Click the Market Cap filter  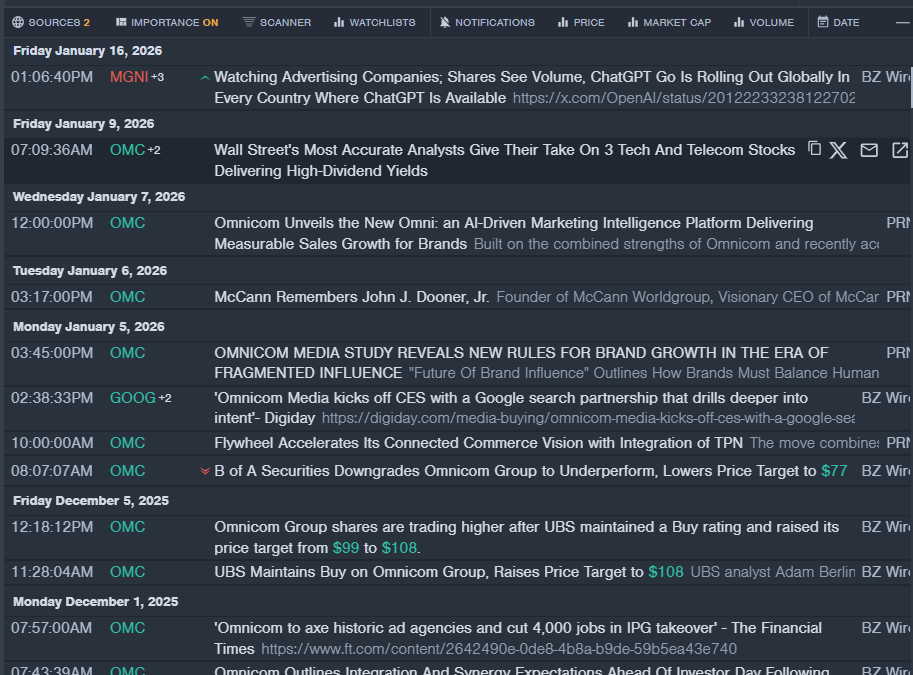click(669, 22)
